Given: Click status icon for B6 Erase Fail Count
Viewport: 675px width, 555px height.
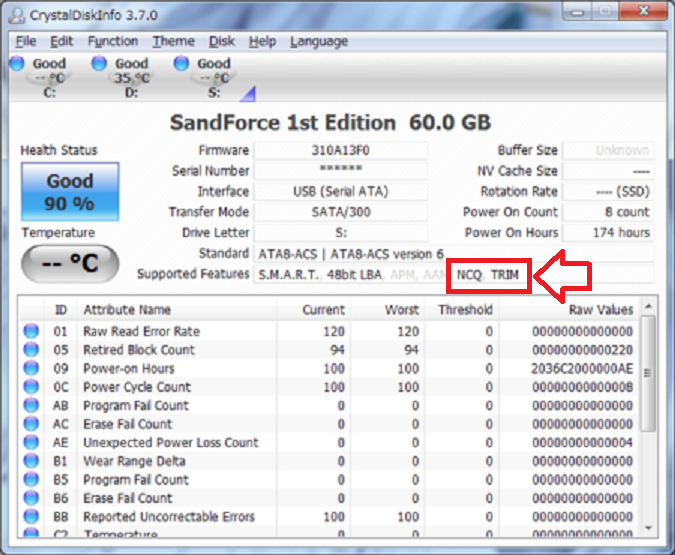Looking at the screenshot, I should (31, 498).
